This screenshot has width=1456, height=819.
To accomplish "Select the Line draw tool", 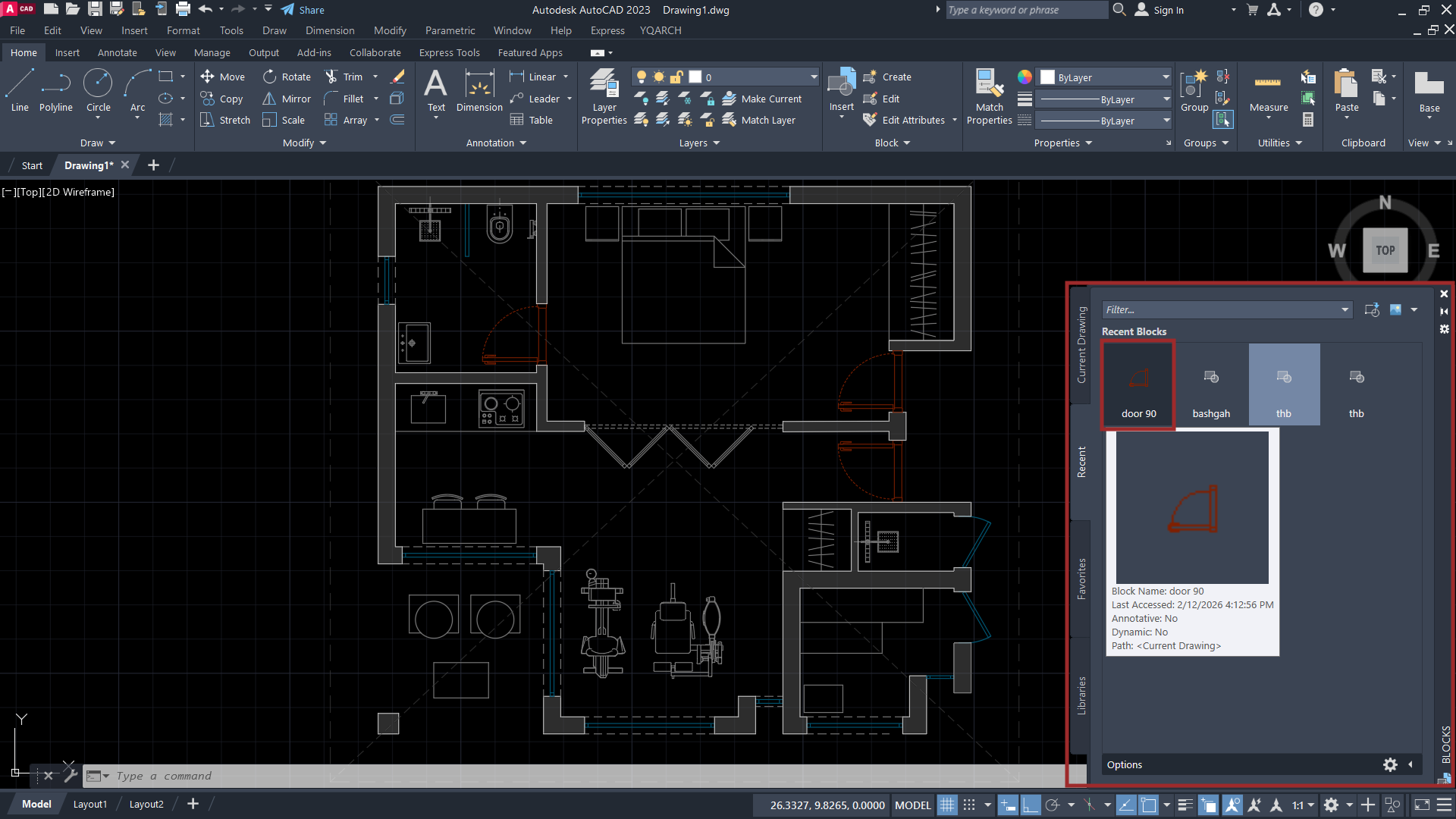I will click(20, 90).
